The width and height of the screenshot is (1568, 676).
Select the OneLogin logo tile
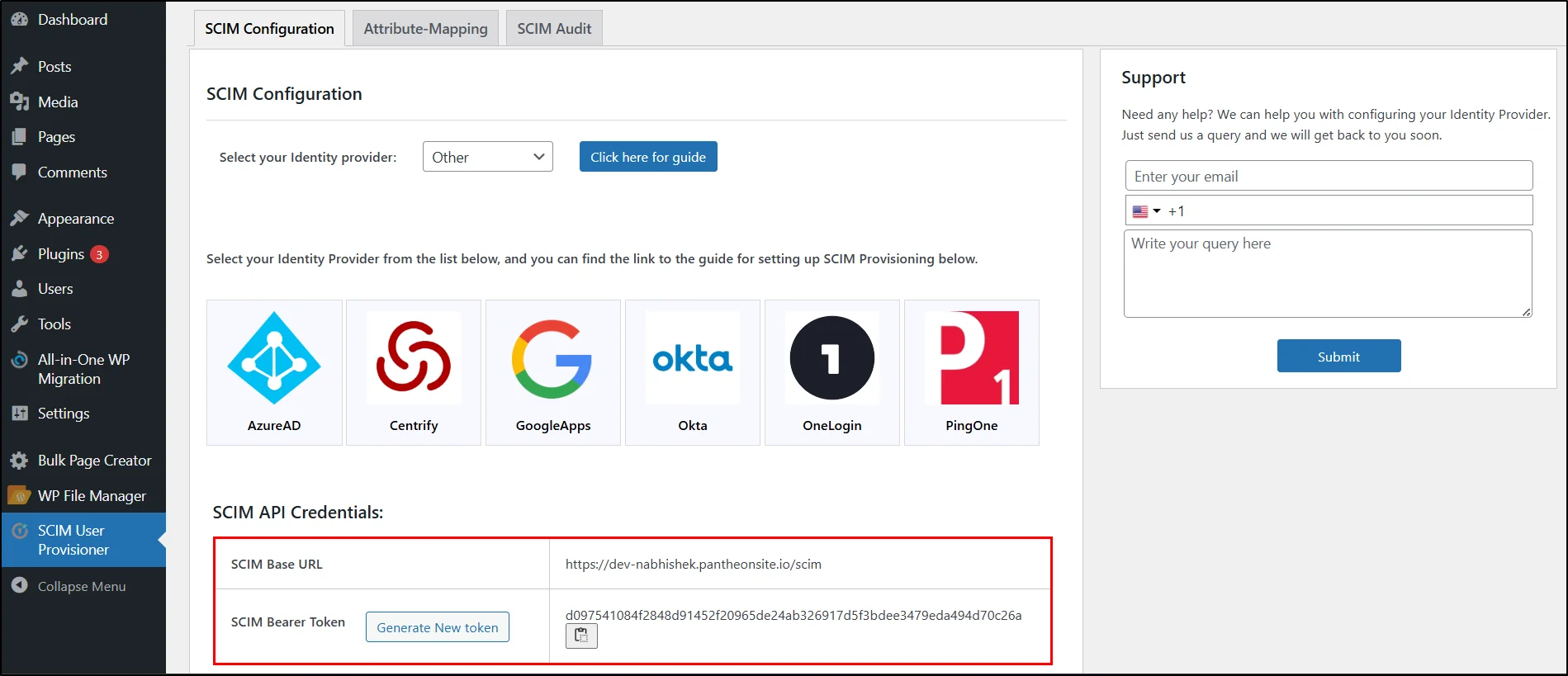[x=832, y=372]
